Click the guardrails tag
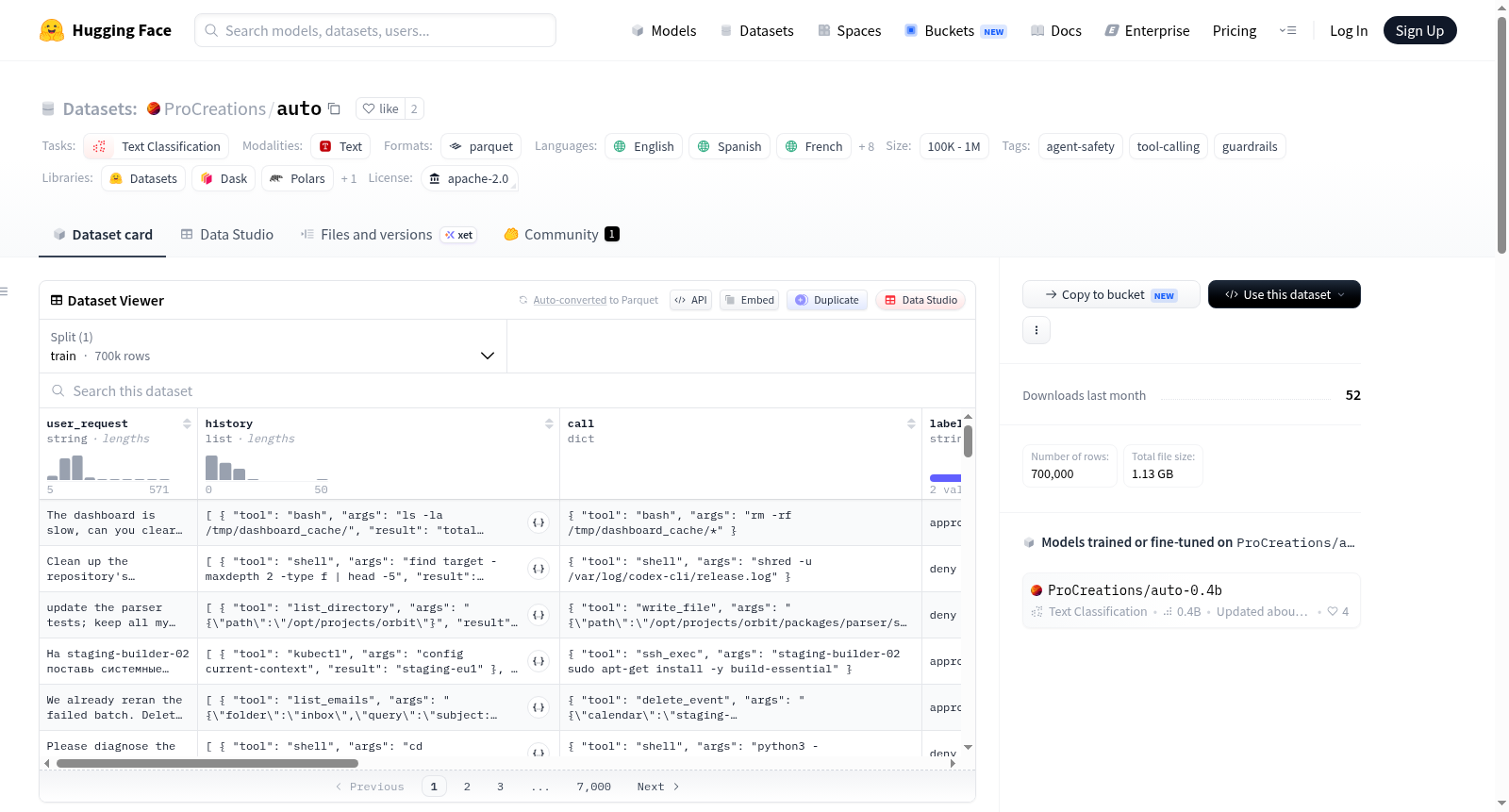This screenshot has width=1509, height=812. pyautogui.click(x=1250, y=146)
